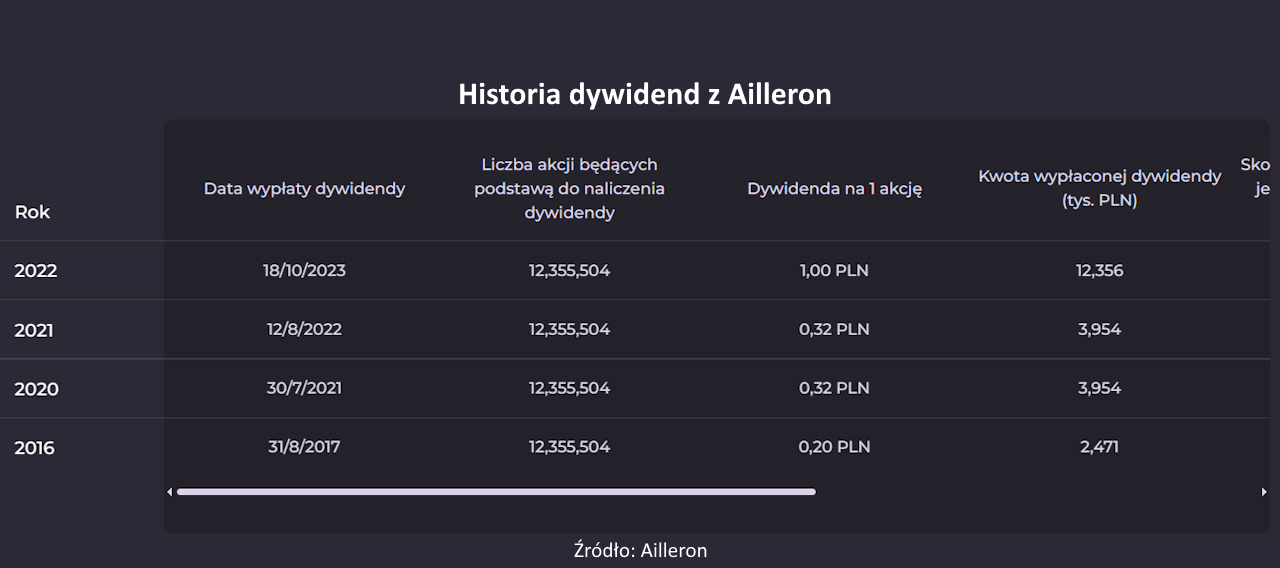Click the right scroll arrow of the table
Viewport: 1280px width, 568px height.
point(1264,492)
